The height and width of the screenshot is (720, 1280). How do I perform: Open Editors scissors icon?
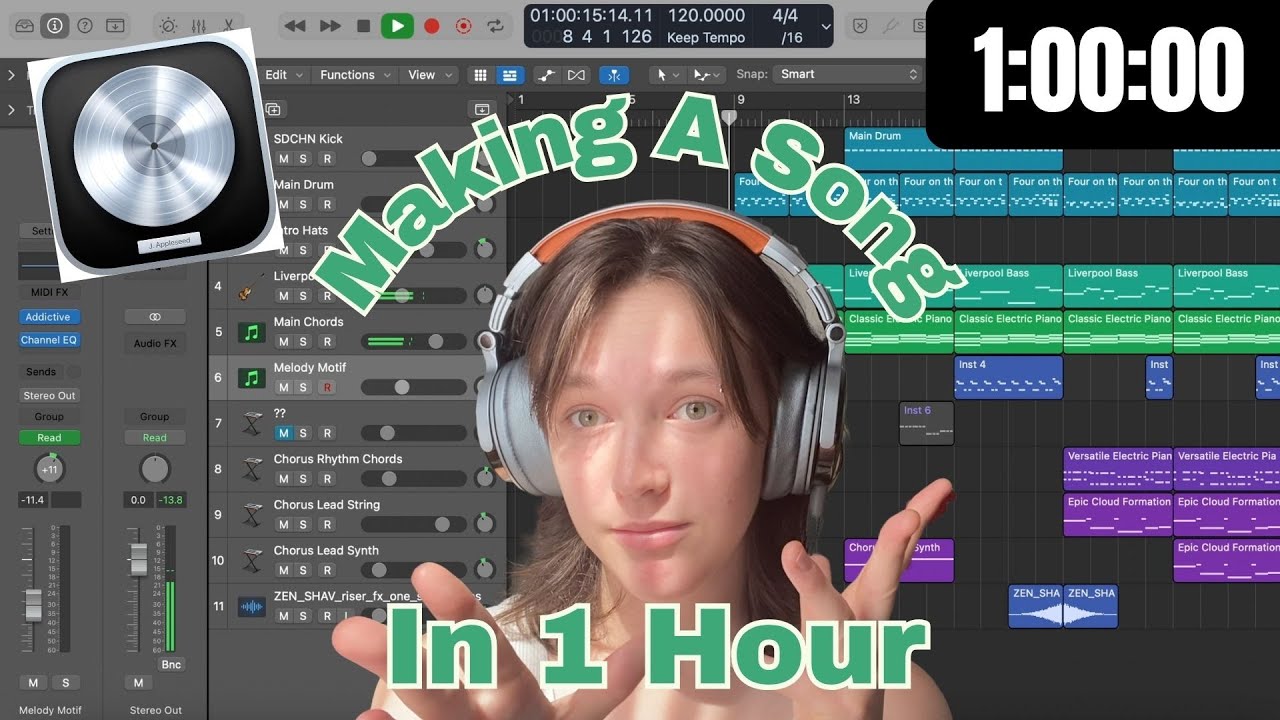[x=229, y=26]
